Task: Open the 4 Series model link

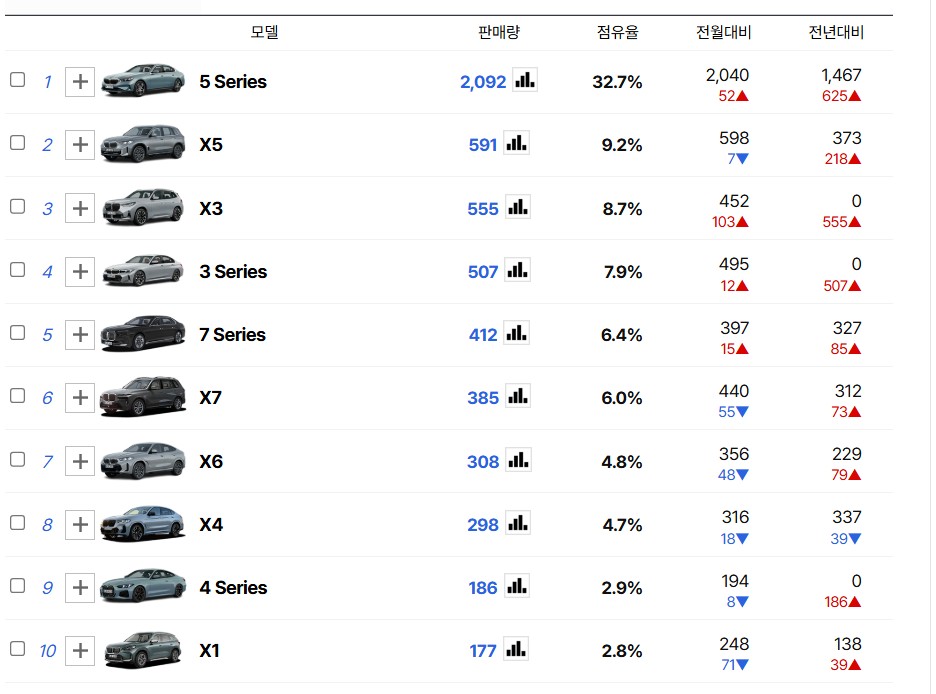Action: [233, 588]
